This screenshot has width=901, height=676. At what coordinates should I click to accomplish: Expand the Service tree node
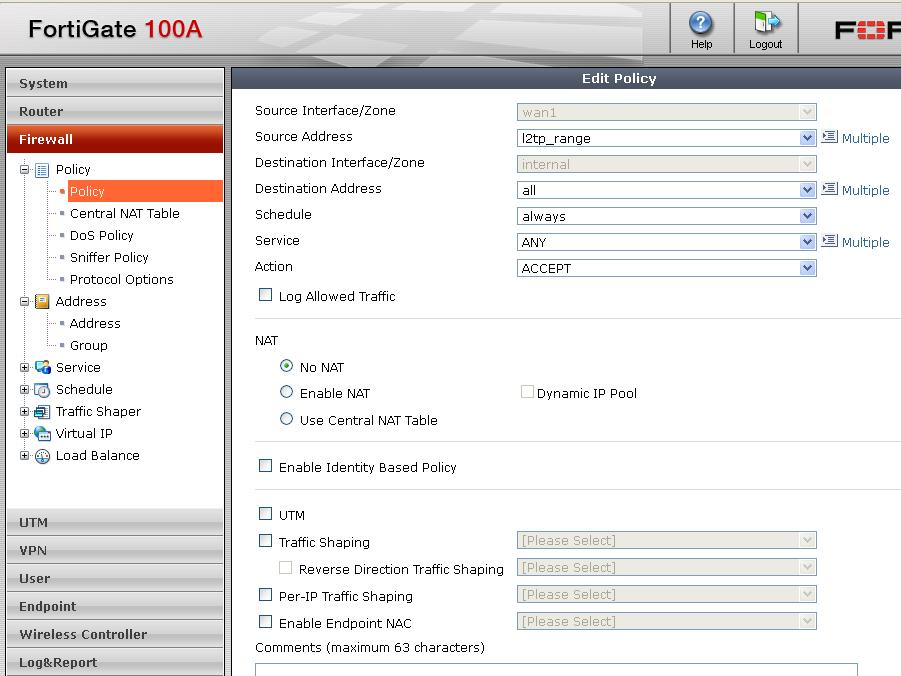point(25,367)
